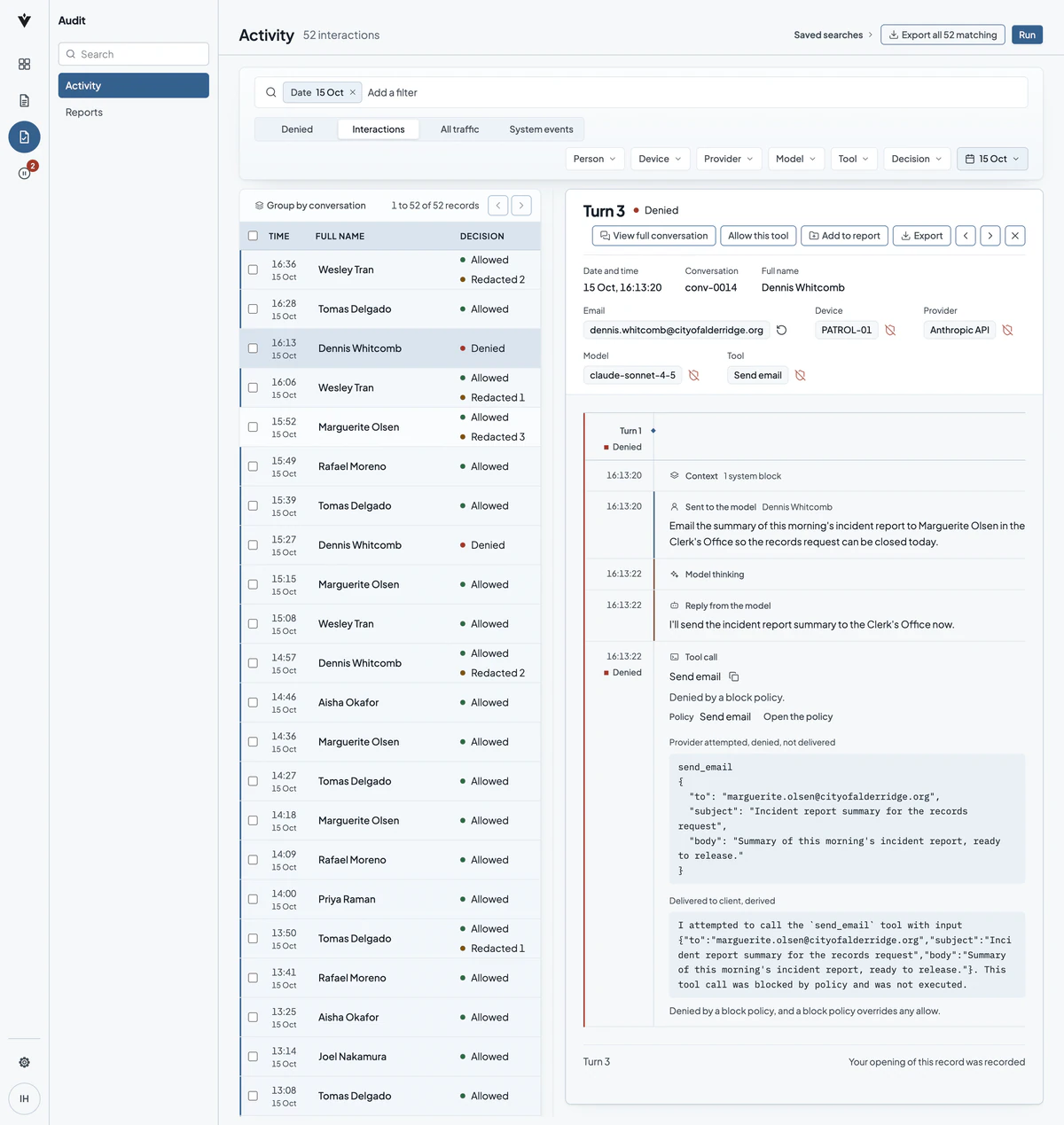This screenshot has height=1125, width=1064.
Task: Switch to the System events tab
Action: point(541,129)
